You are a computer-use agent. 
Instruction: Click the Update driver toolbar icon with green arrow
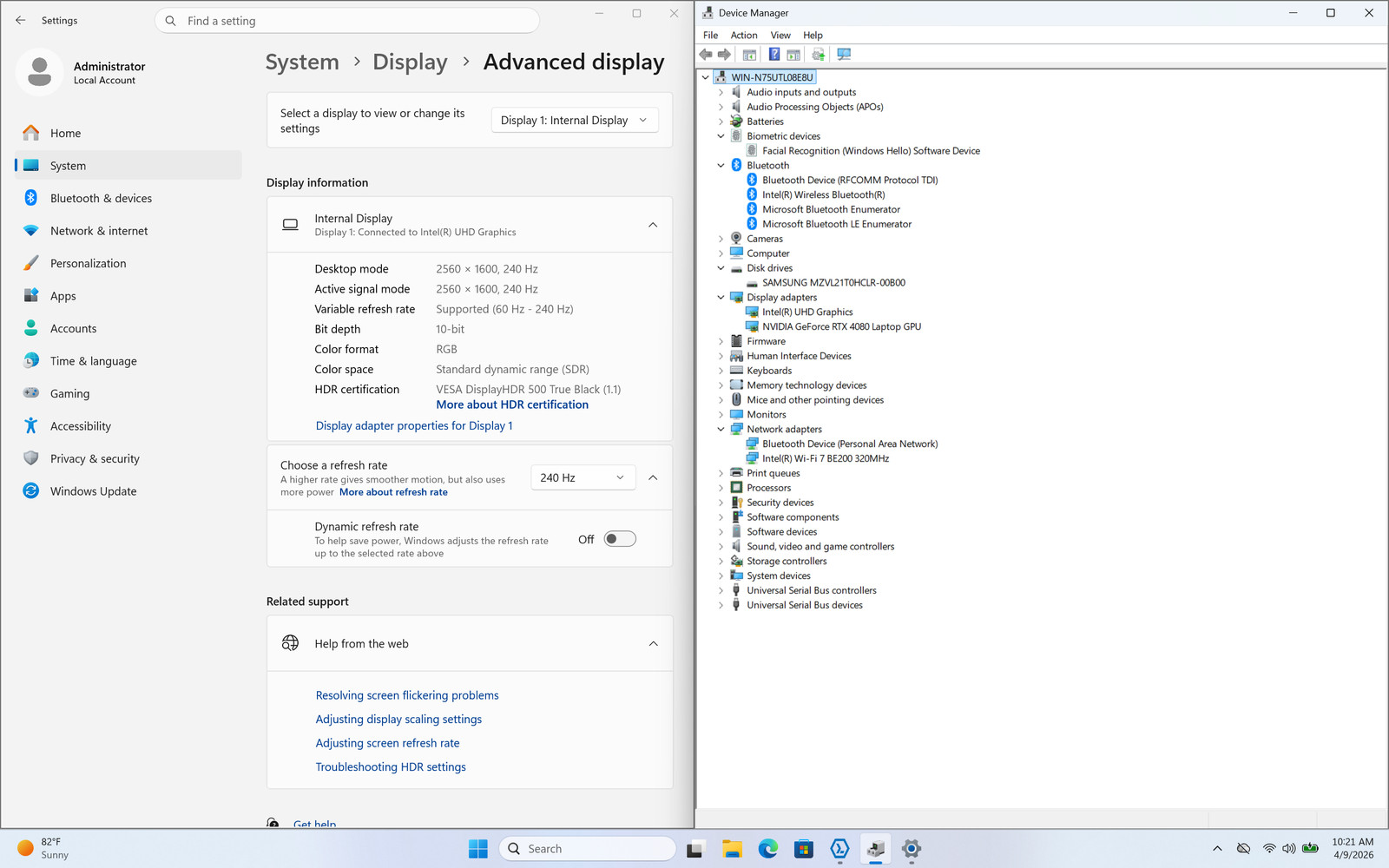818,55
